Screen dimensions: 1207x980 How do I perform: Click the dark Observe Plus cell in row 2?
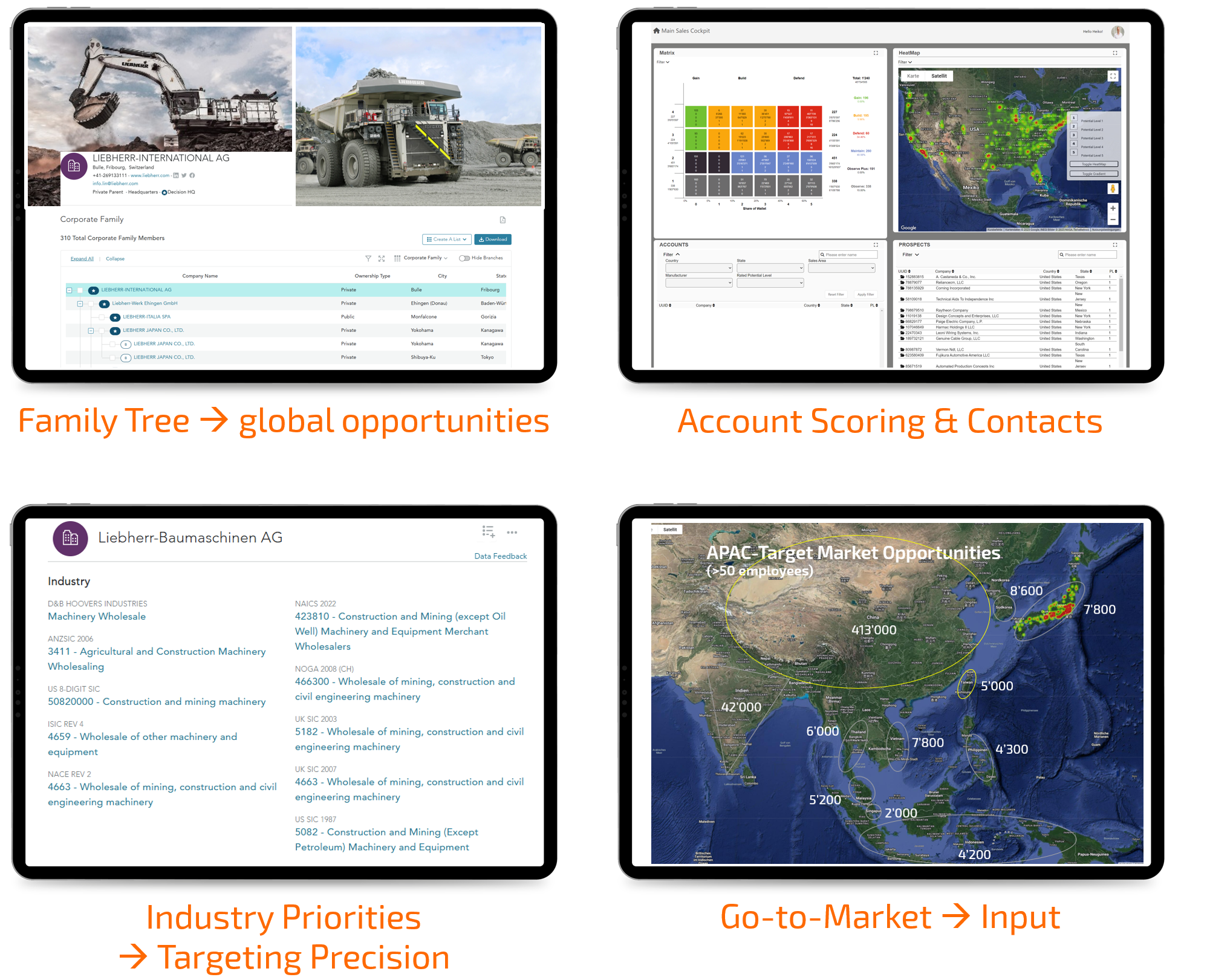pyautogui.click(x=696, y=163)
